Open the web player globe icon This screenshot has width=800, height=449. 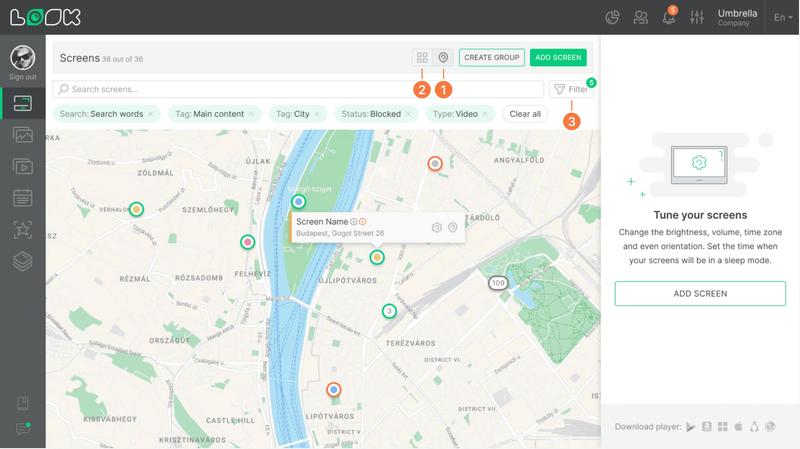click(x=770, y=427)
